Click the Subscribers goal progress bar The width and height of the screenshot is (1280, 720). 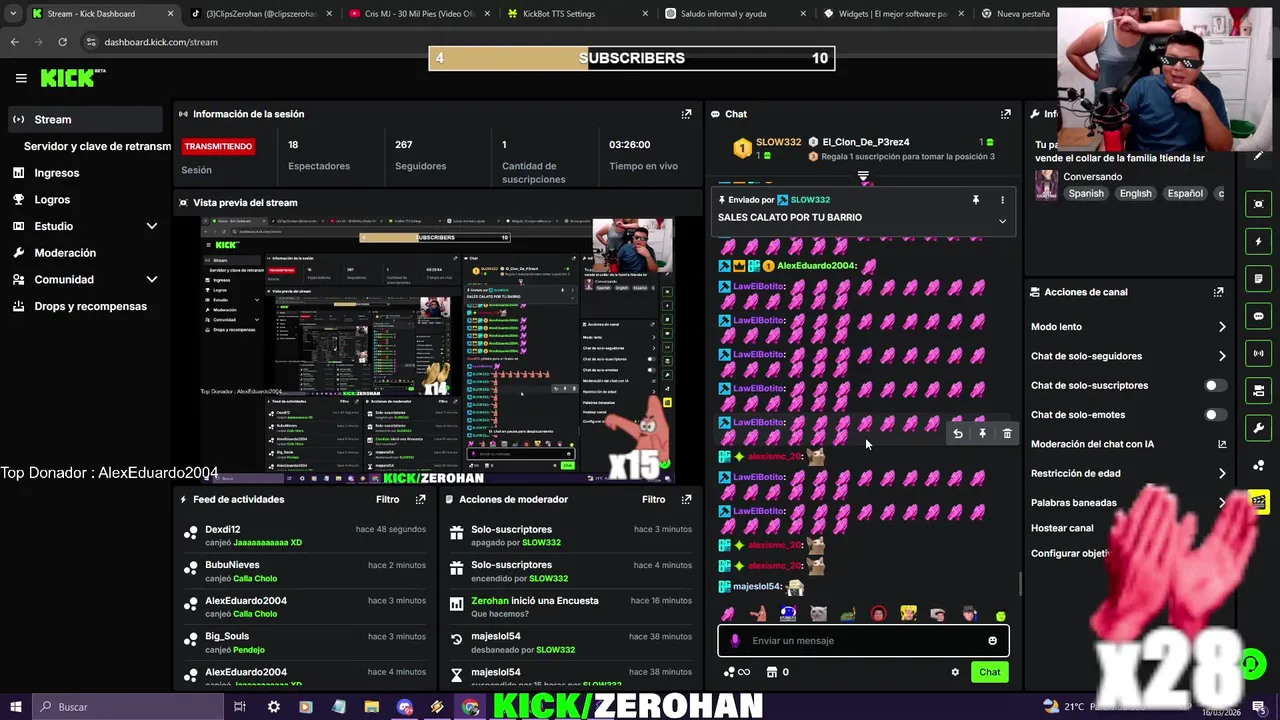(632, 58)
